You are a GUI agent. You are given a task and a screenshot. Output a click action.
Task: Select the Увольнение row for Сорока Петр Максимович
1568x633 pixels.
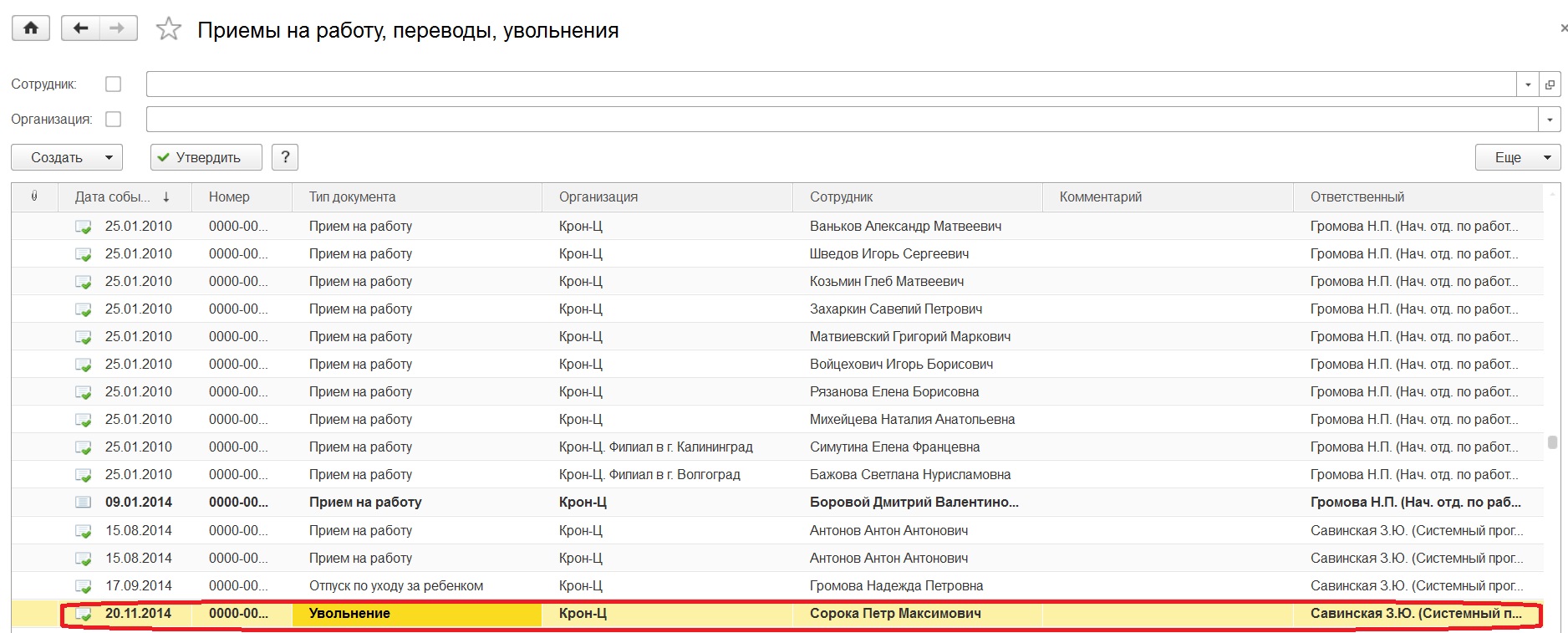coord(894,614)
